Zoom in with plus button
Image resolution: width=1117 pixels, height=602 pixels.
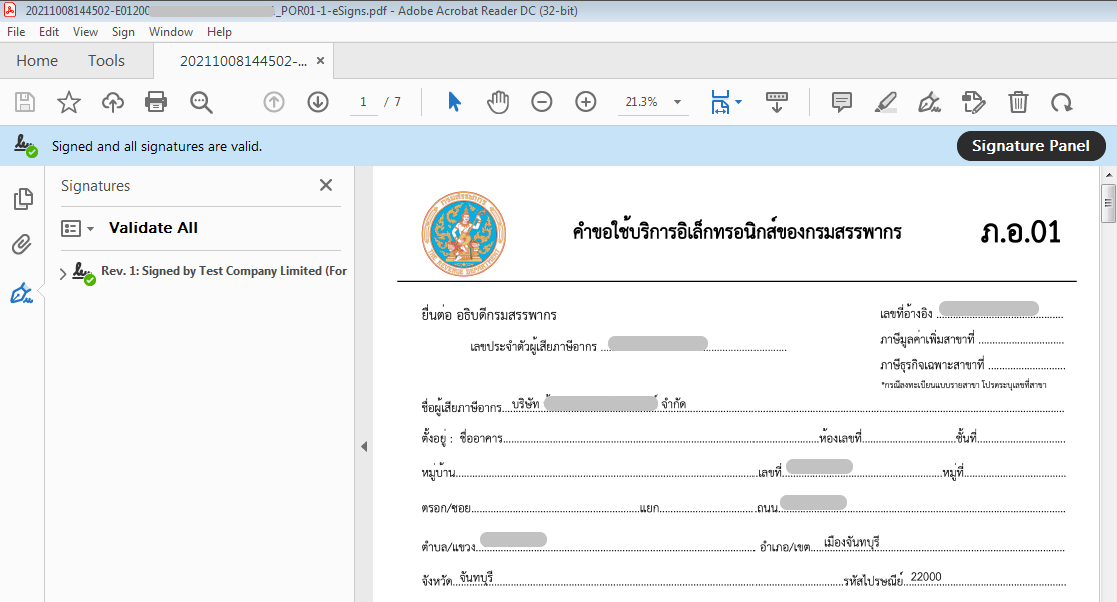[586, 102]
